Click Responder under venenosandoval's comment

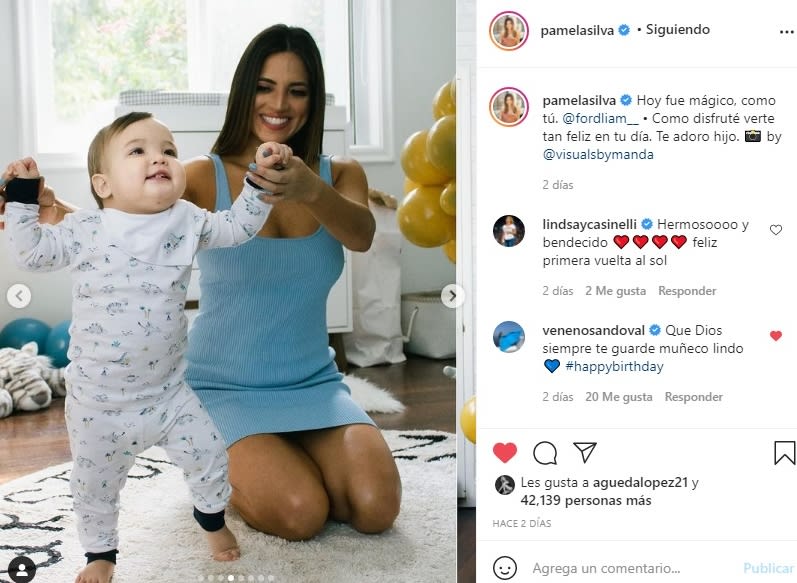693,396
